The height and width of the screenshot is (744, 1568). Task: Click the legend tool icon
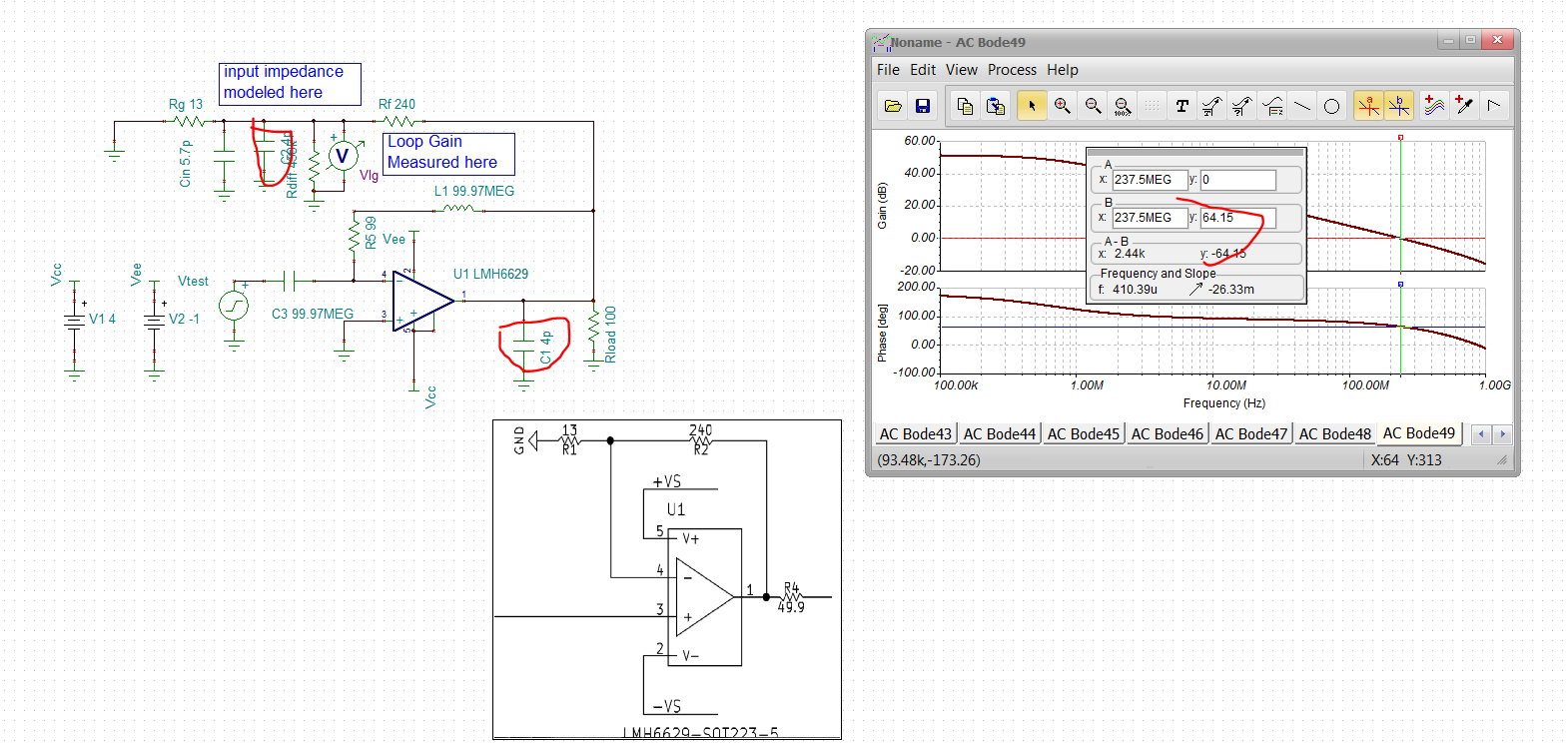[1272, 106]
